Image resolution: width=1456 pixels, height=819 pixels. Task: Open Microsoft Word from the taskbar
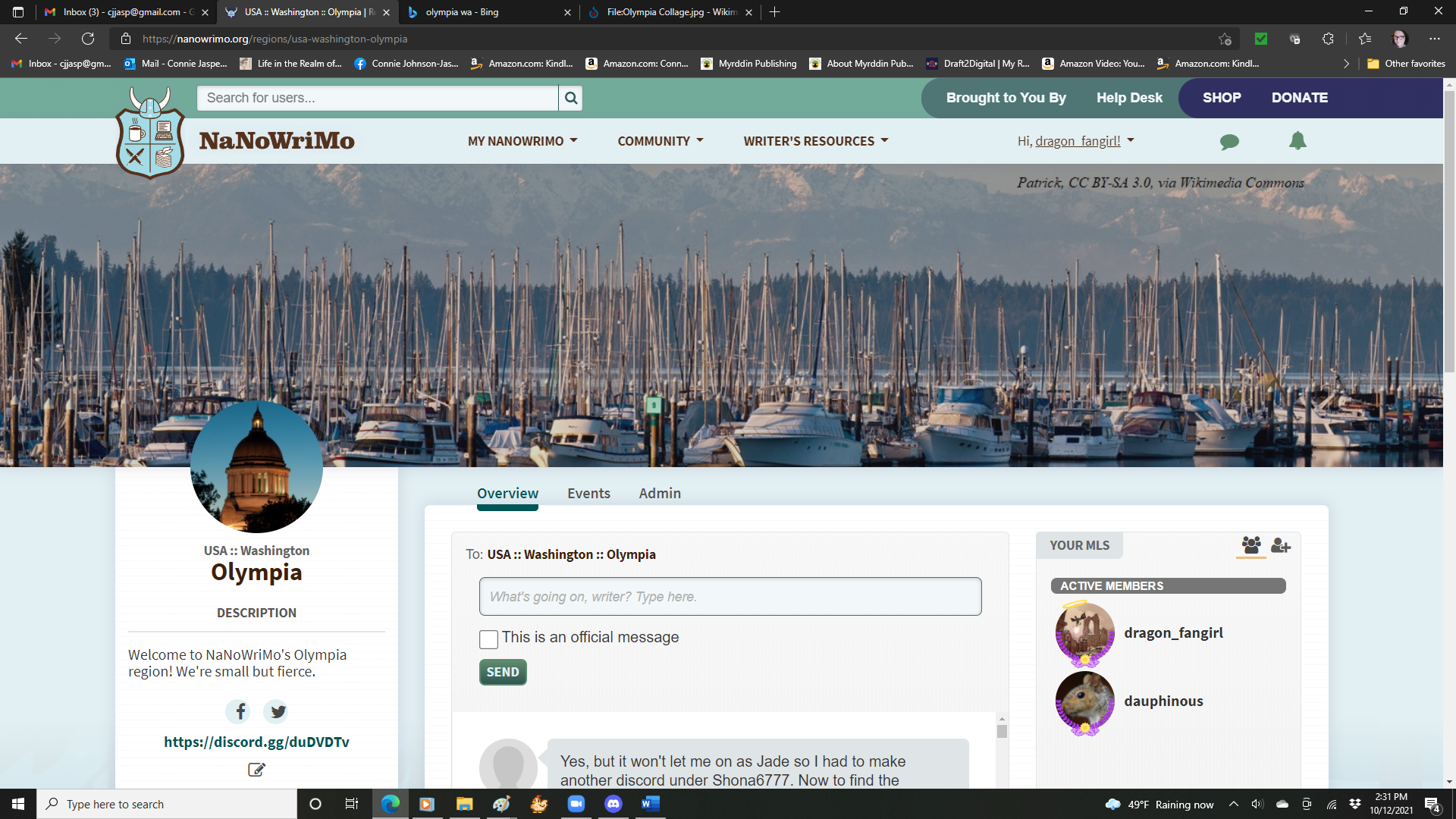[x=650, y=804]
